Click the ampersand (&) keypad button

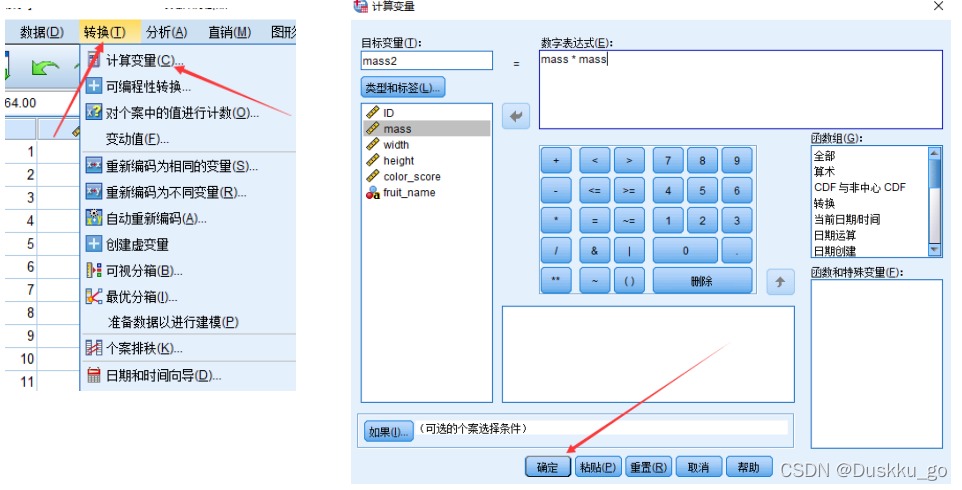(x=595, y=250)
